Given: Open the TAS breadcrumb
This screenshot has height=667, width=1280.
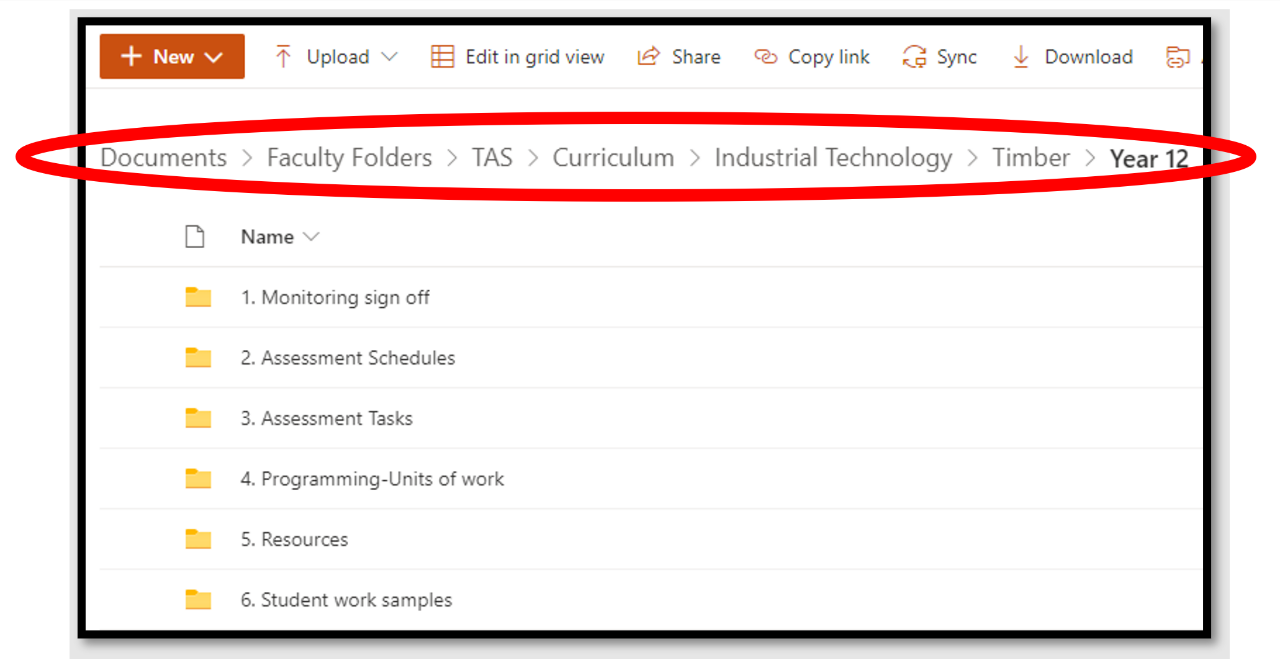Looking at the screenshot, I should pos(492,158).
